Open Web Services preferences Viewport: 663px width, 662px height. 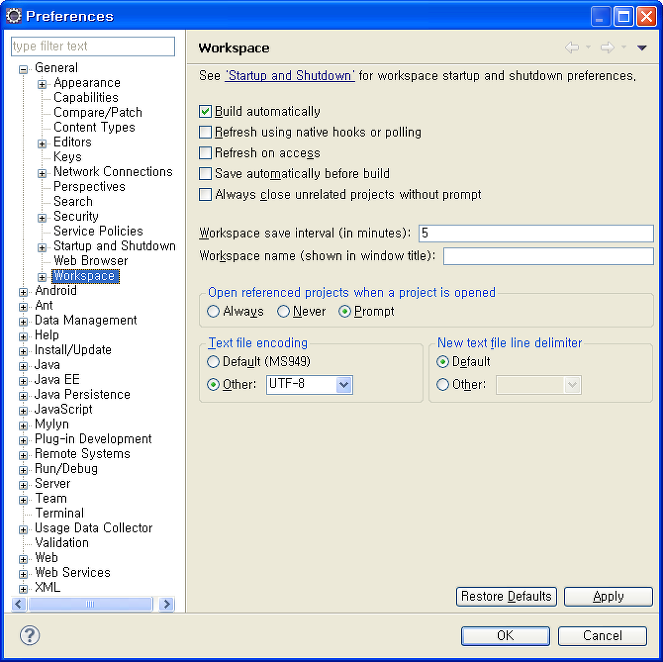click(x=73, y=572)
